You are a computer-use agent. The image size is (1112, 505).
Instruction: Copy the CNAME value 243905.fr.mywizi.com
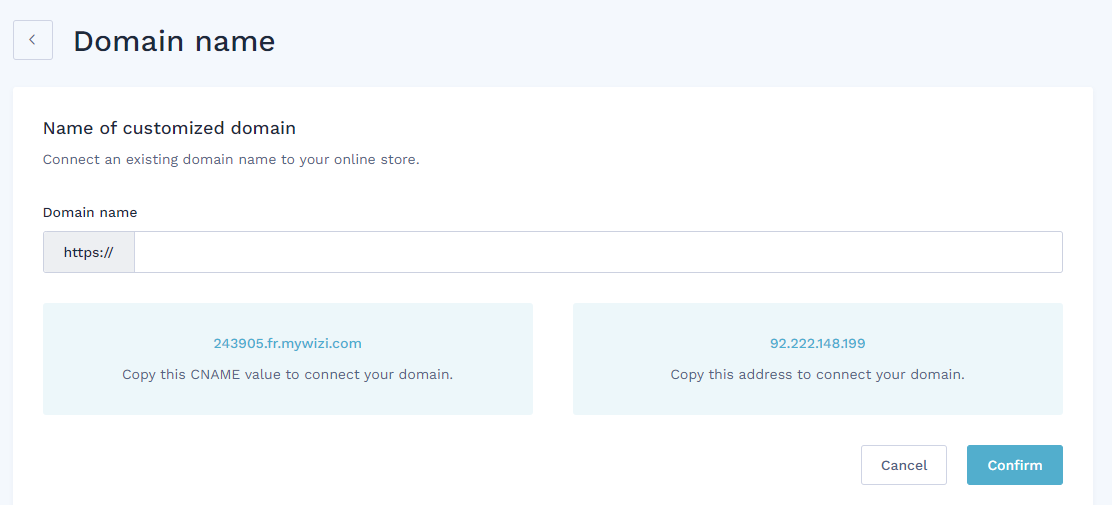pos(287,344)
